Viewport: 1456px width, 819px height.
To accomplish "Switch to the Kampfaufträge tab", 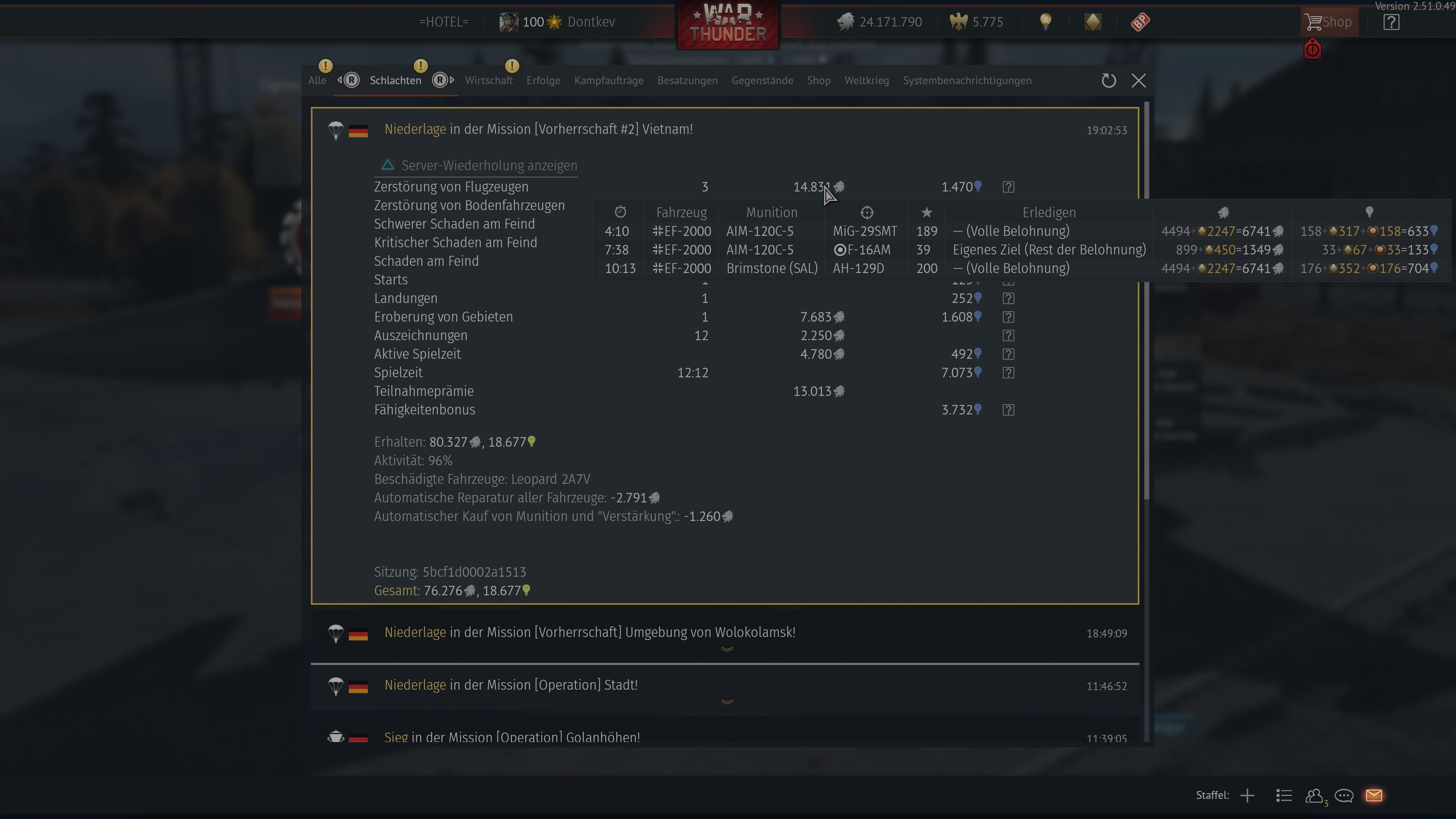I will 608,81.
